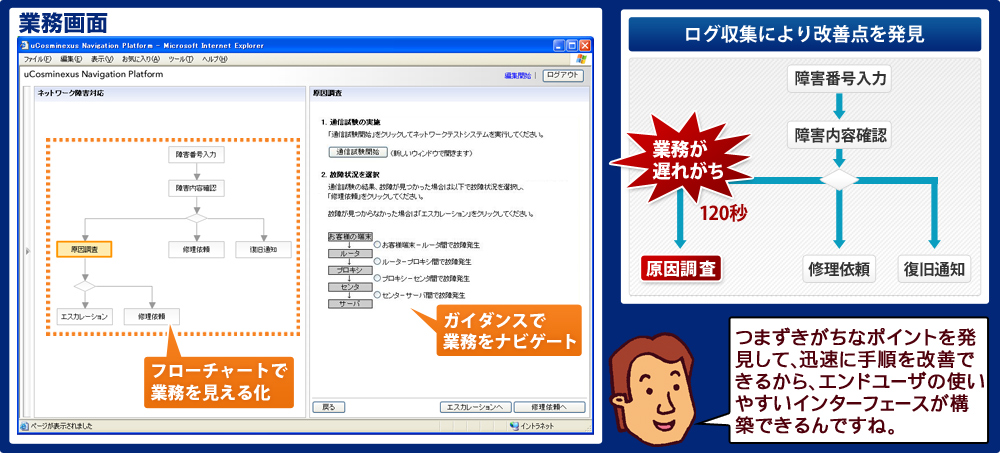The width and height of the screenshot is (1000, 453).
Task: Select the 修理依頼 node beside エスカレーション
Action: (152, 316)
